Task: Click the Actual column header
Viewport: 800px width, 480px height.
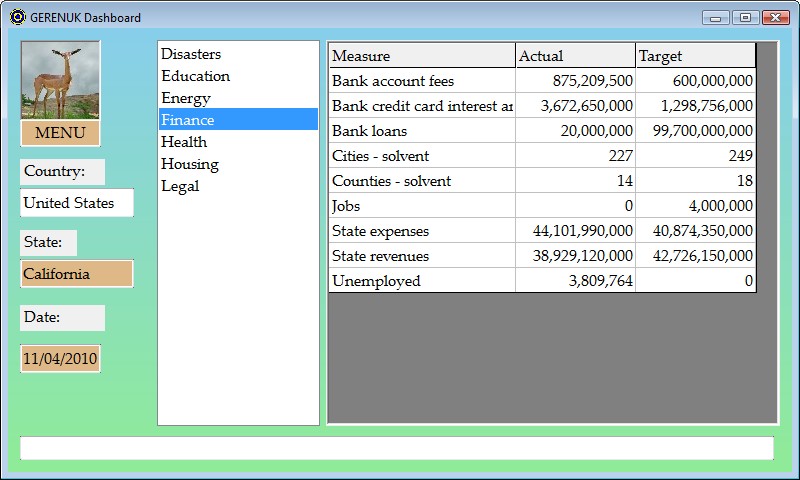Action: coord(575,56)
